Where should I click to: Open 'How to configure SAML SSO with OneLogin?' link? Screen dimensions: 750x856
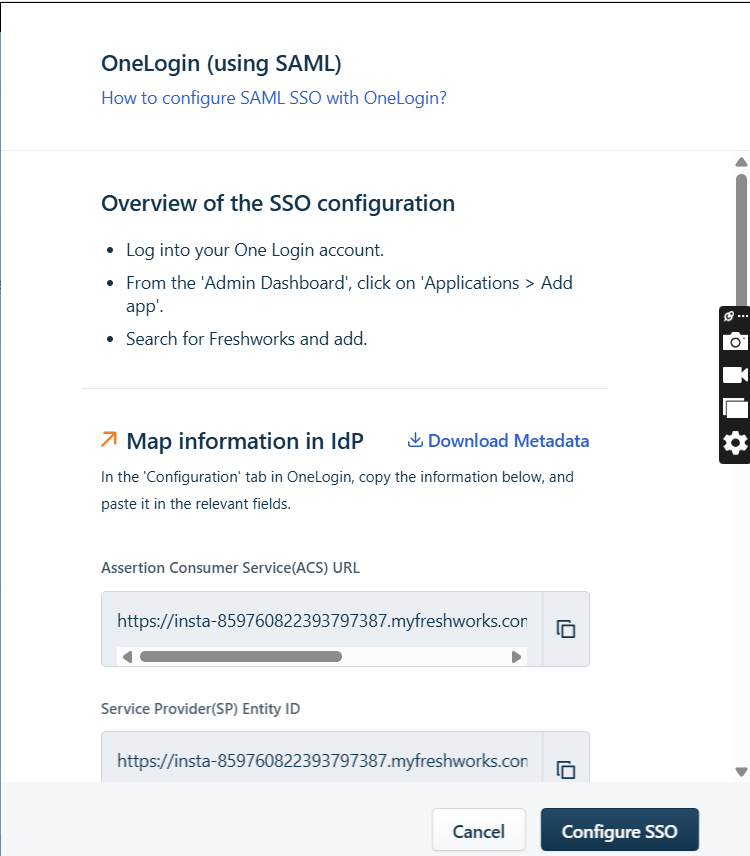pyautogui.click(x=274, y=98)
